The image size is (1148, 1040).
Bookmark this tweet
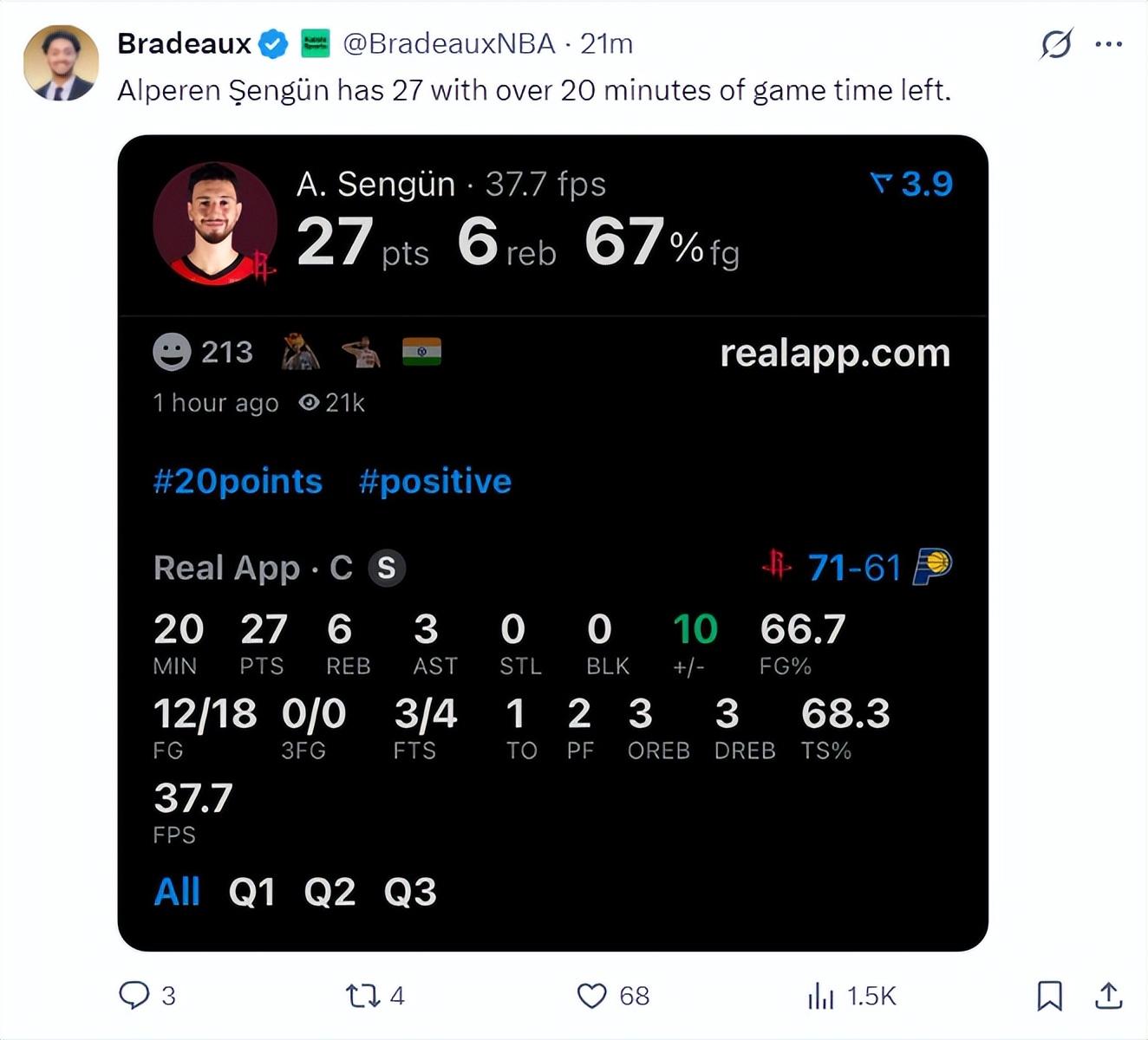point(1049,995)
